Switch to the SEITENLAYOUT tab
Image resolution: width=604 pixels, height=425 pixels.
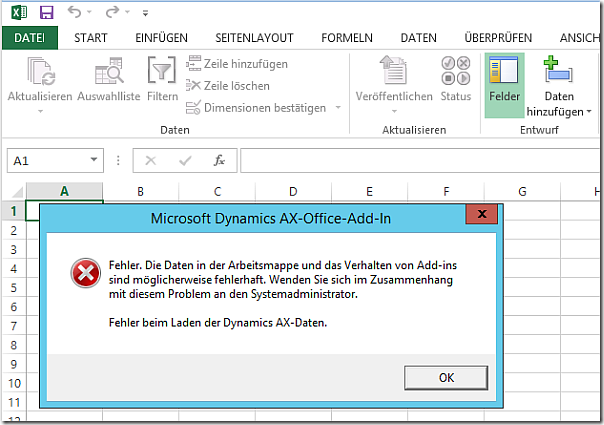254,38
